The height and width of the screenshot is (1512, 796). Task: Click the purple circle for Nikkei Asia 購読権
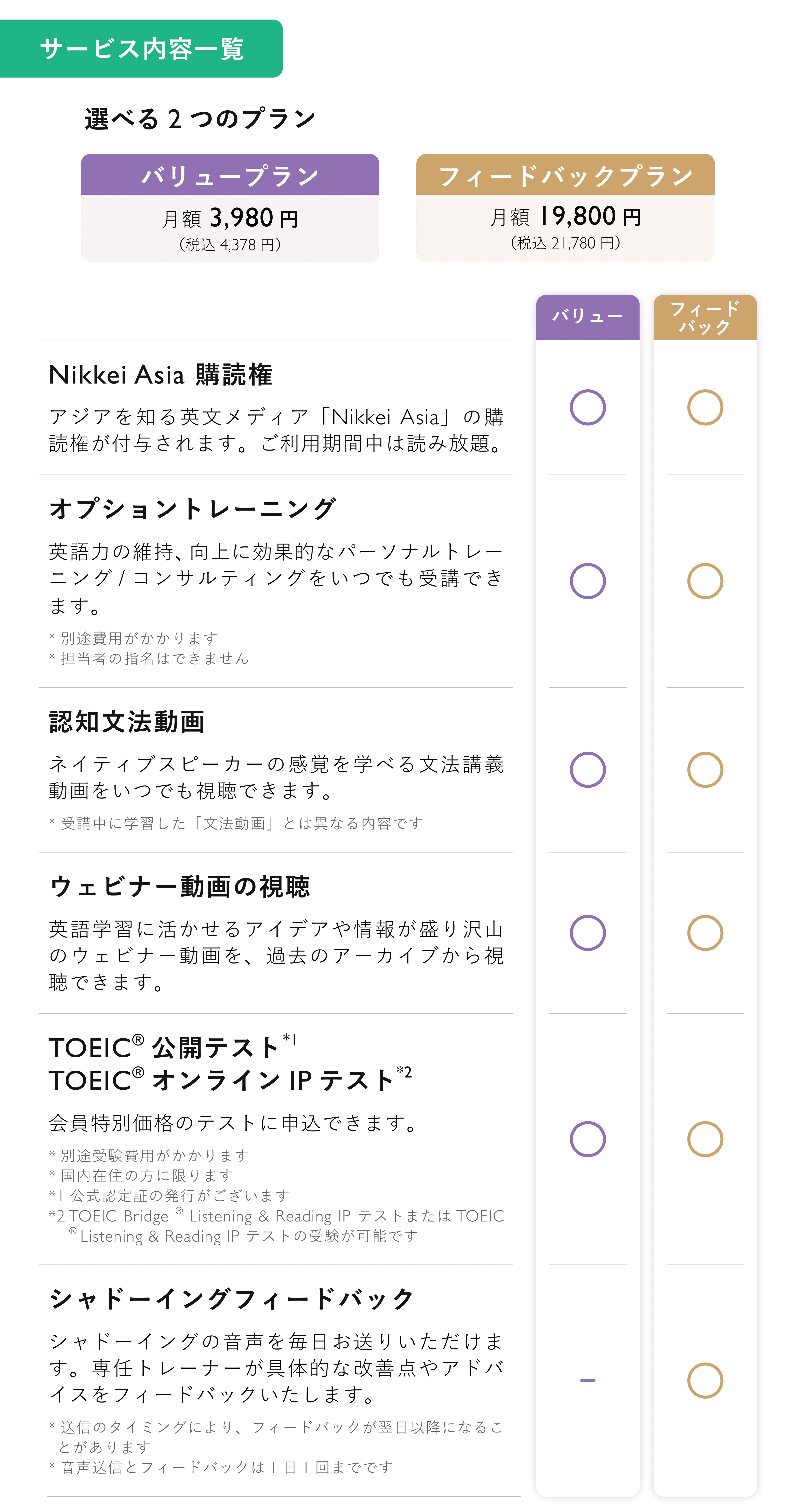(587, 407)
